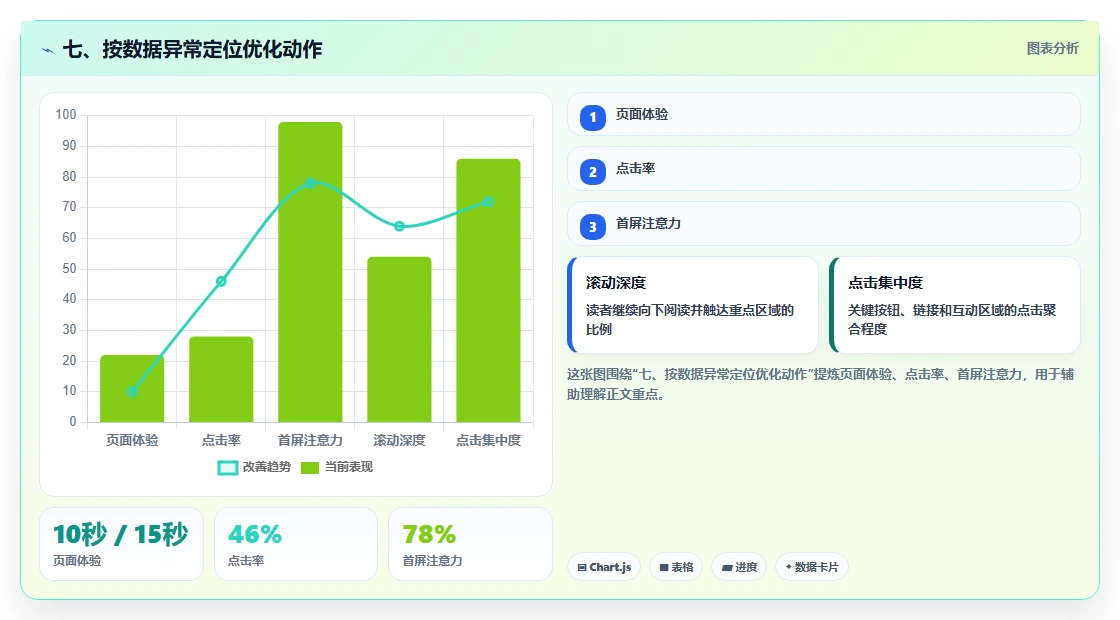This screenshot has height=620, width=1120.
Task: Toggle the 改善趋势 legend item
Action: [x=254, y=467]
